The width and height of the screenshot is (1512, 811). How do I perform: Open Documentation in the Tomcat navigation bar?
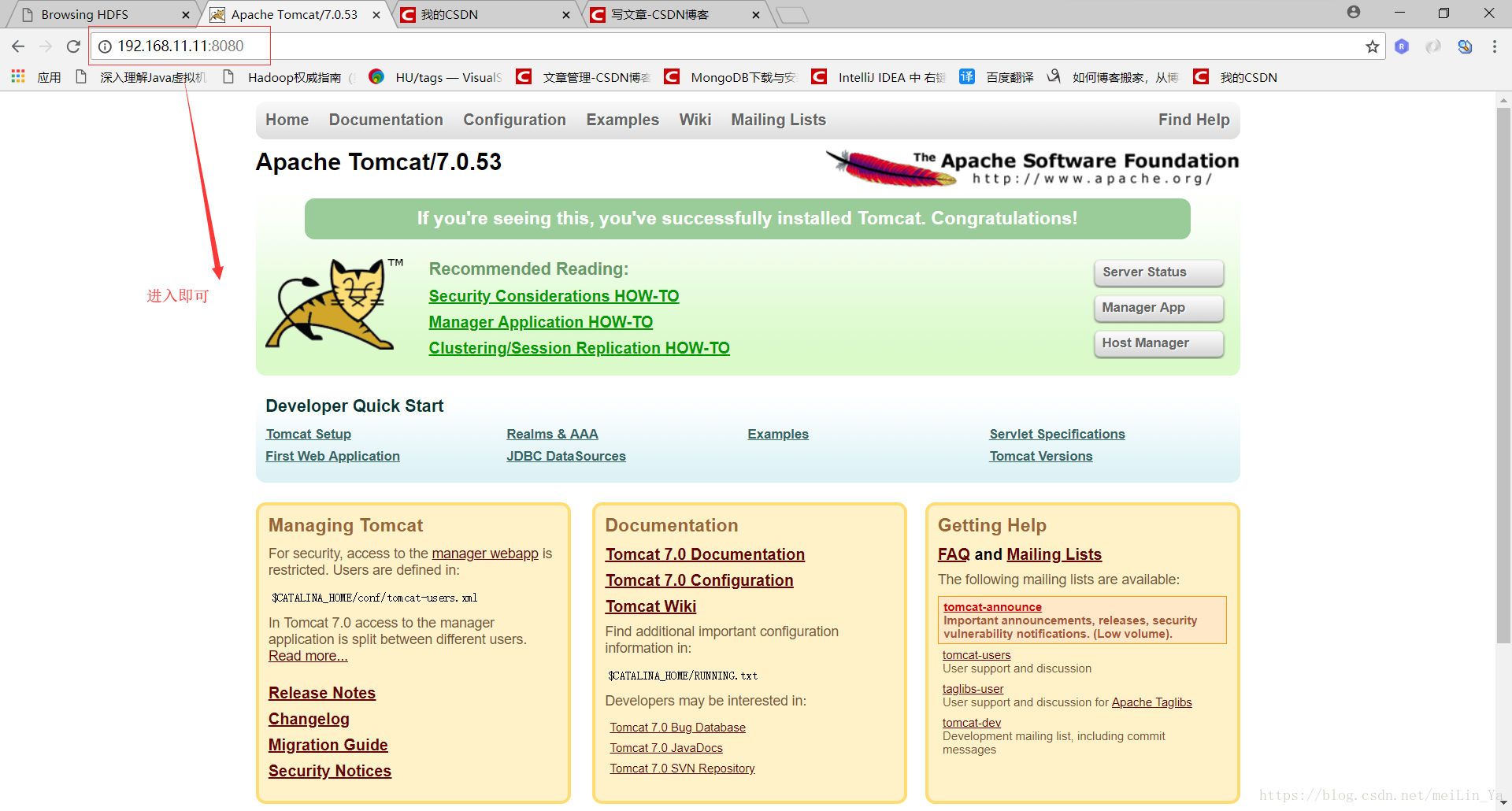coord(386,120)
